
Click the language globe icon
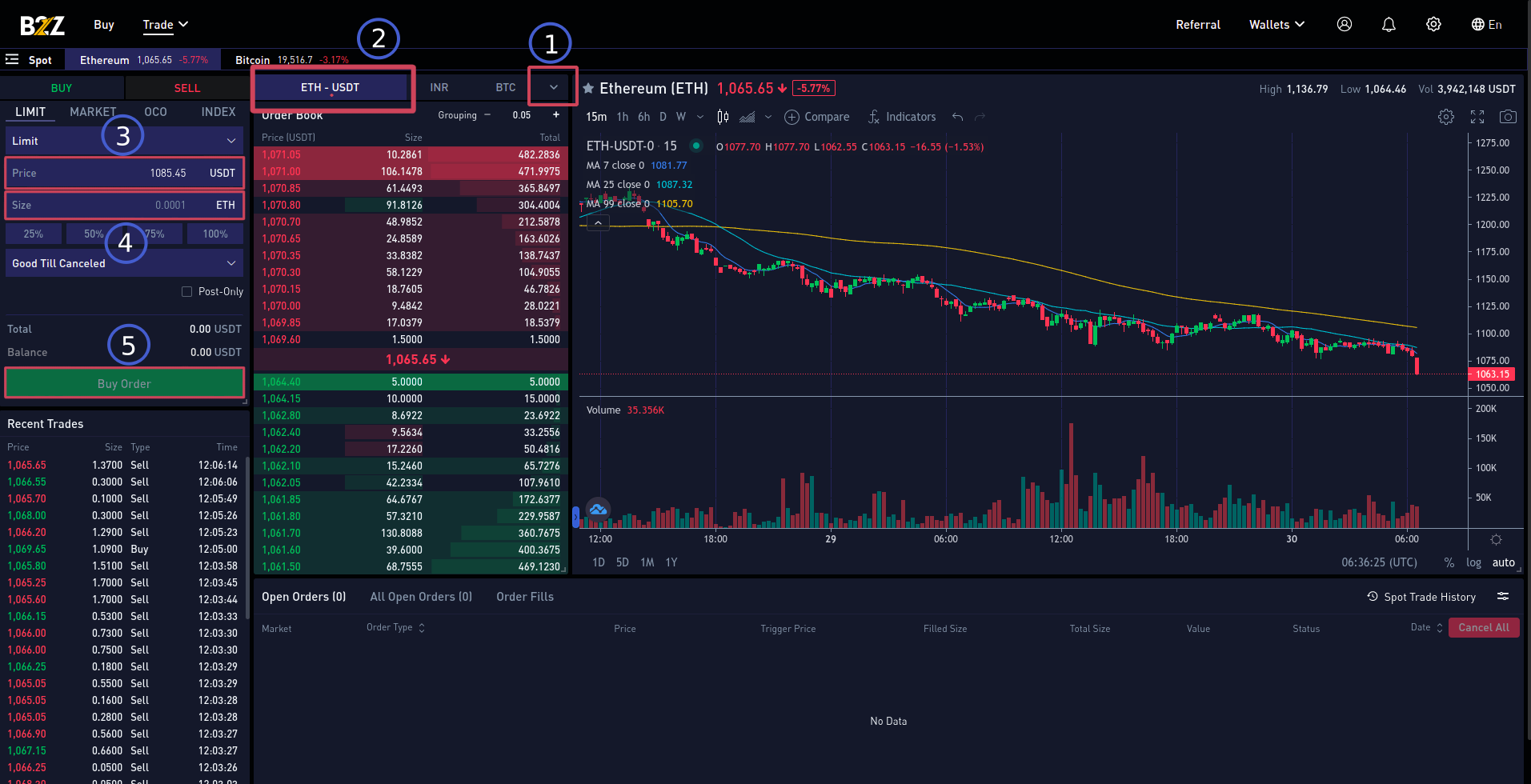tap(1477, 24)
